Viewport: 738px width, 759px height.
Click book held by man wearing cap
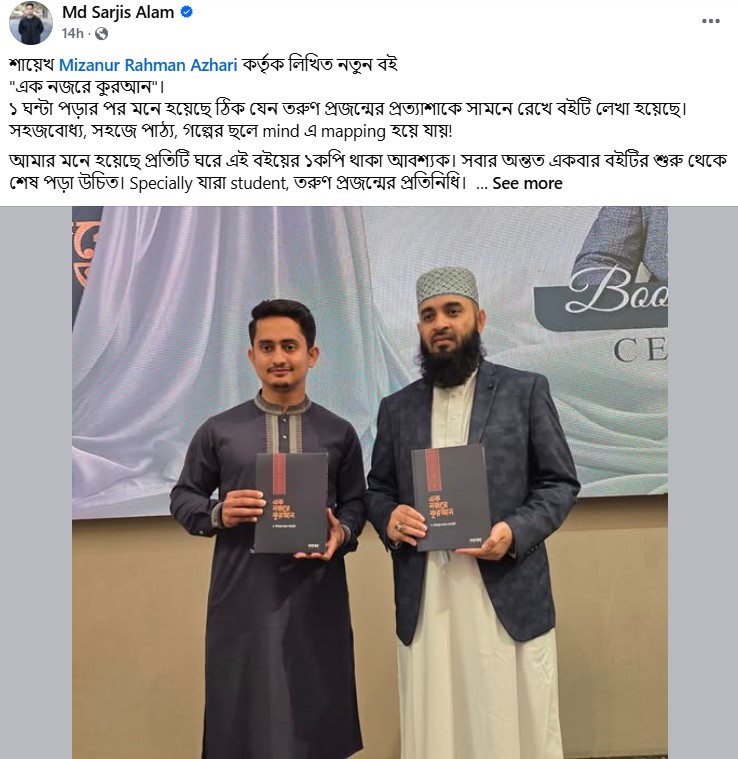pyautogui.click(x=451, y=497)
